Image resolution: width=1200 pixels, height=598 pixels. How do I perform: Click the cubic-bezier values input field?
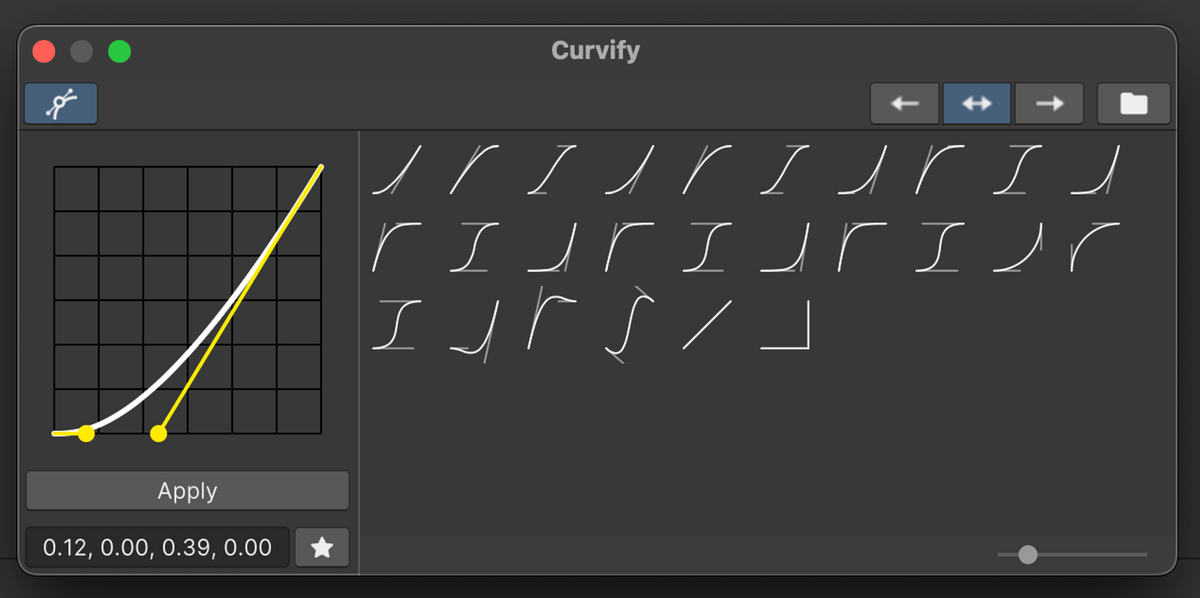tap(155, 547)
